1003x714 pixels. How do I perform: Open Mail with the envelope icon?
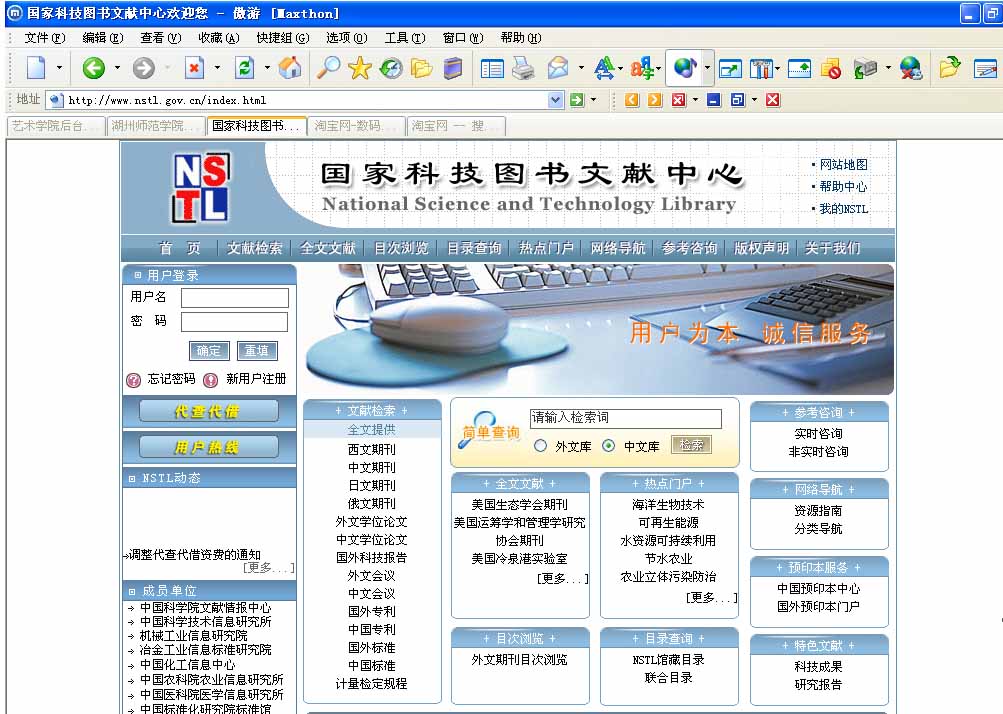tap(558, 67)
